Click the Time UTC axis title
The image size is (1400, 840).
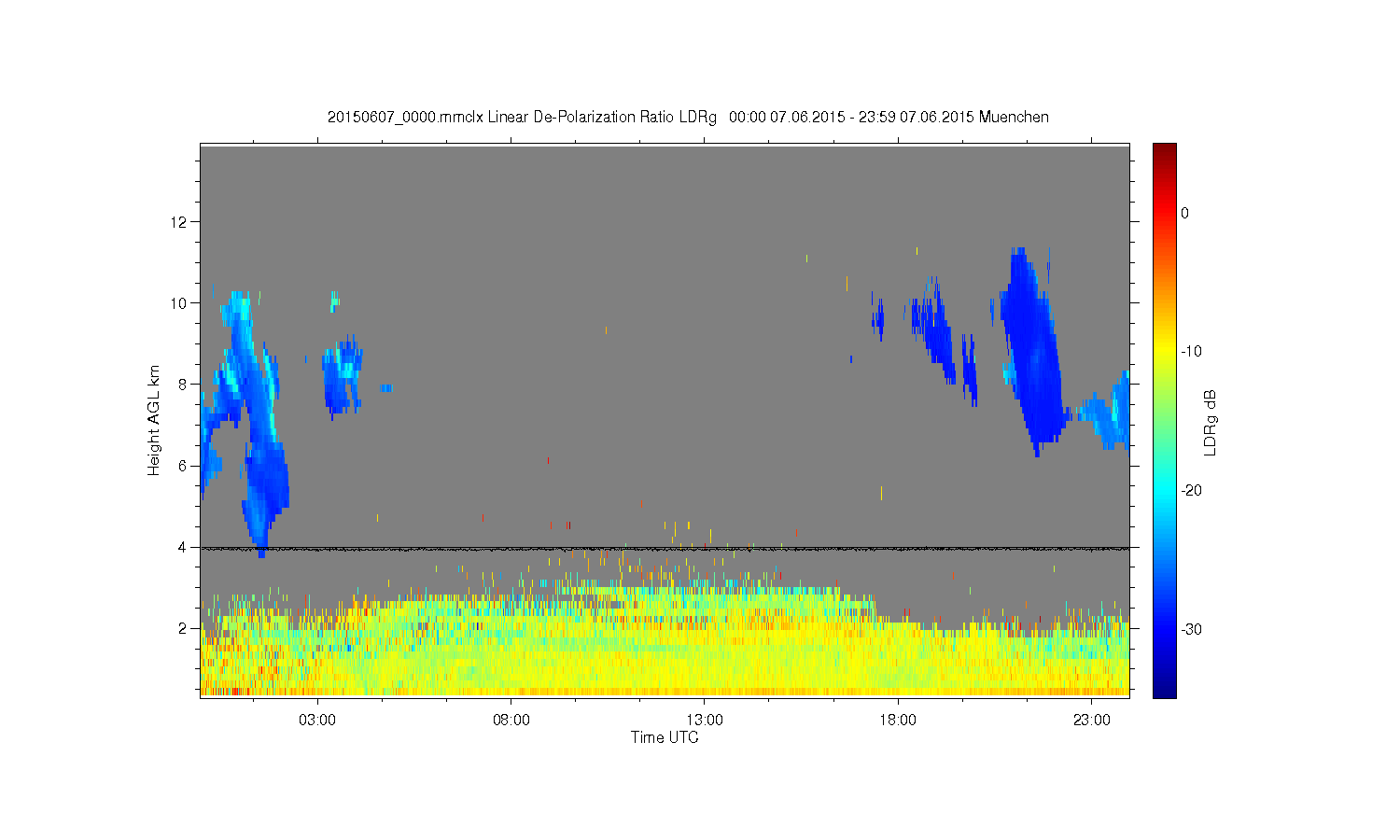[x=665, y=737]
